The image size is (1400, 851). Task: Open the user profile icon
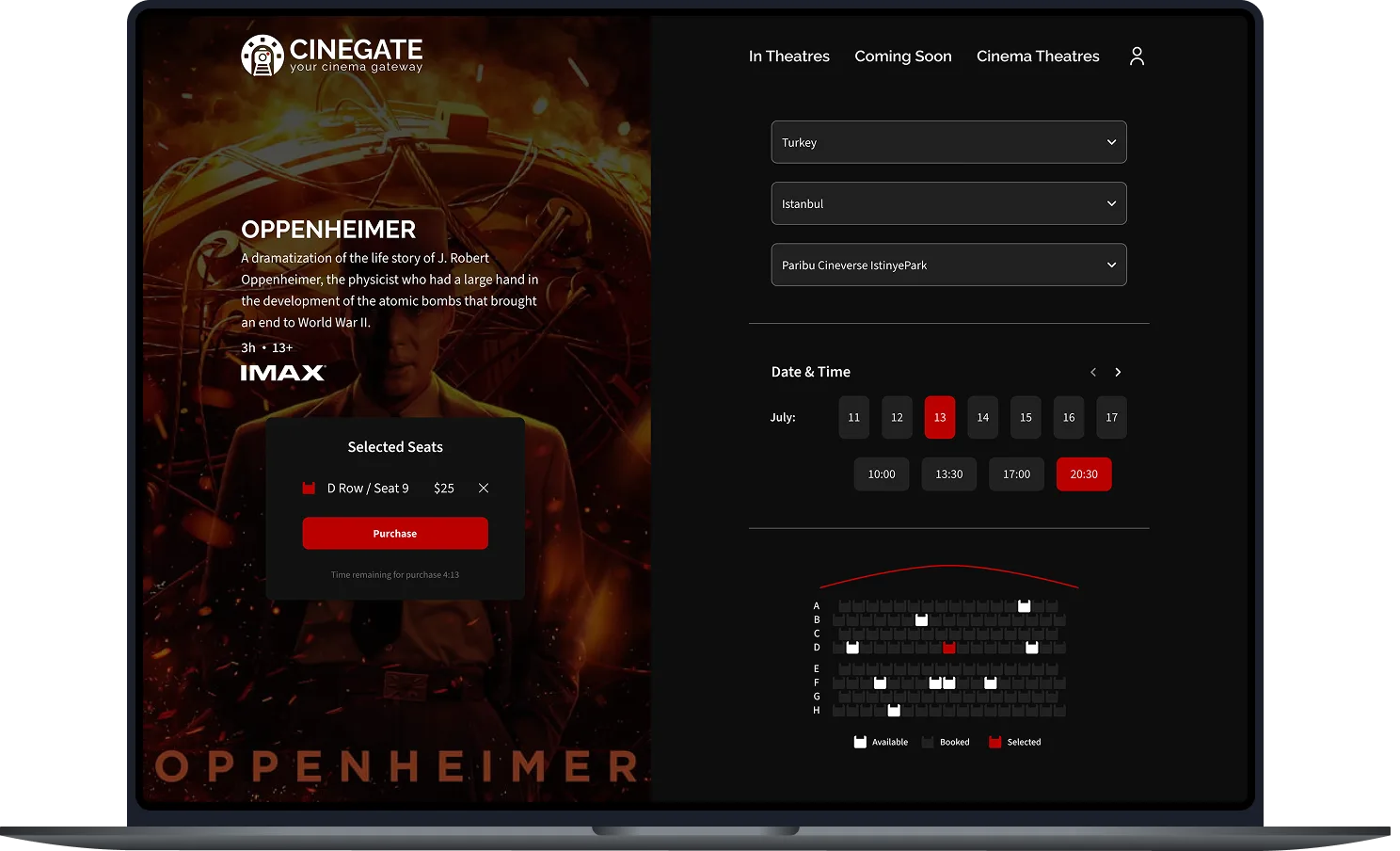tap(1137, 56)
